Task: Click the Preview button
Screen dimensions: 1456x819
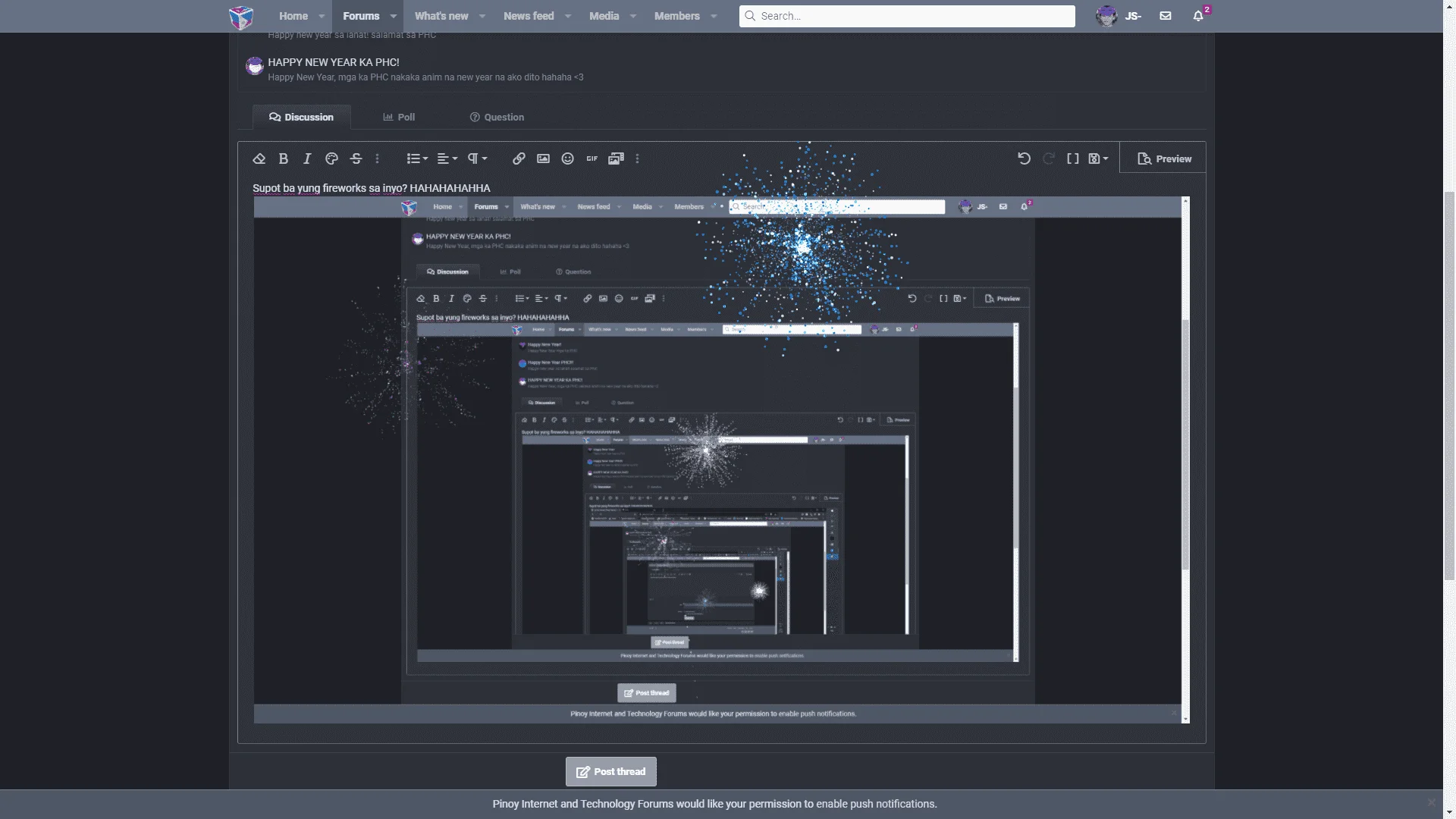Action: (x=1164, y=158)
